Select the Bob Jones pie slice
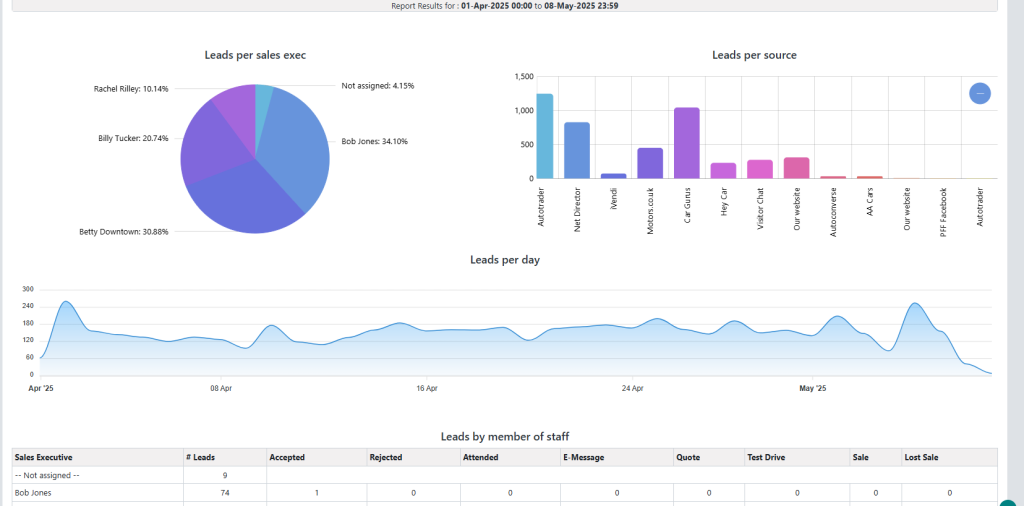1024x506 pixels. pyautogui.click(x=300, y=145)
